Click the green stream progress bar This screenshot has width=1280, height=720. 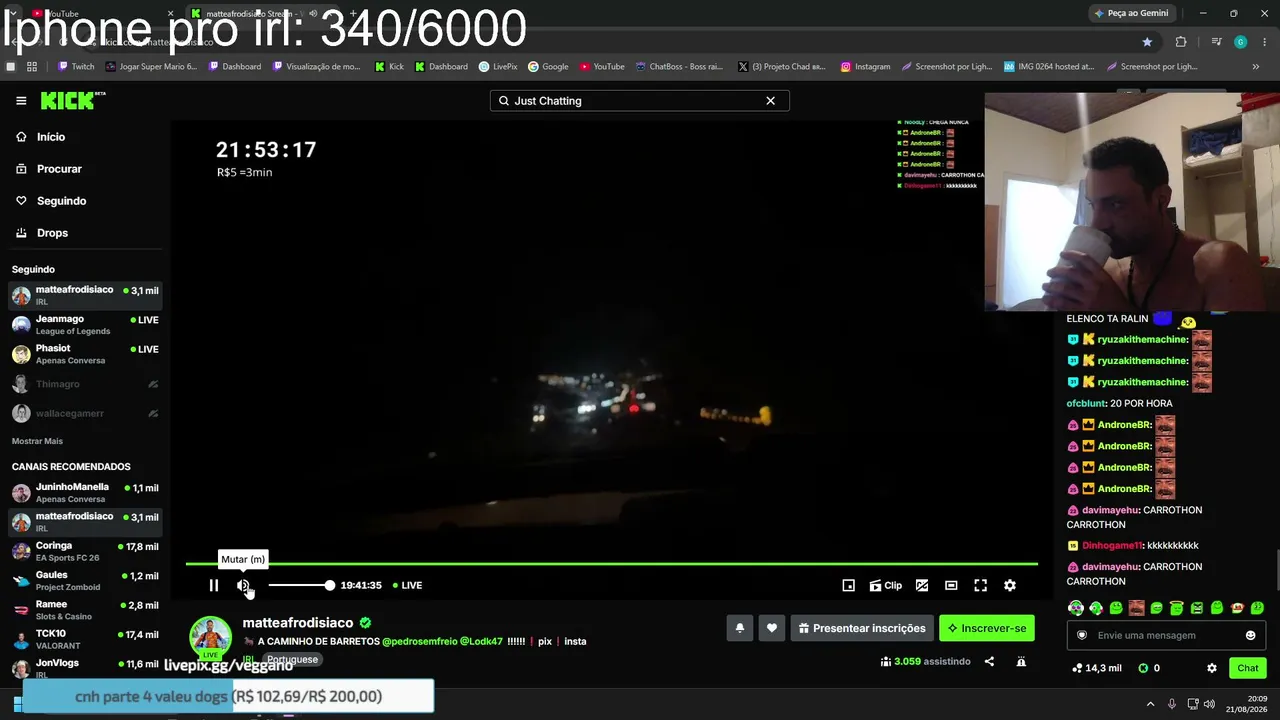tap(611, 564)
